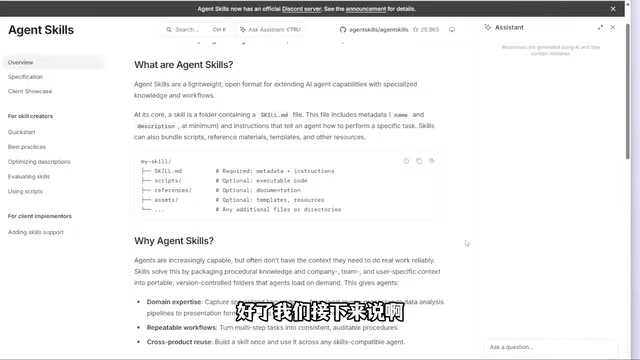Open Client Showcase sidebar page

[x=30, y=91]
